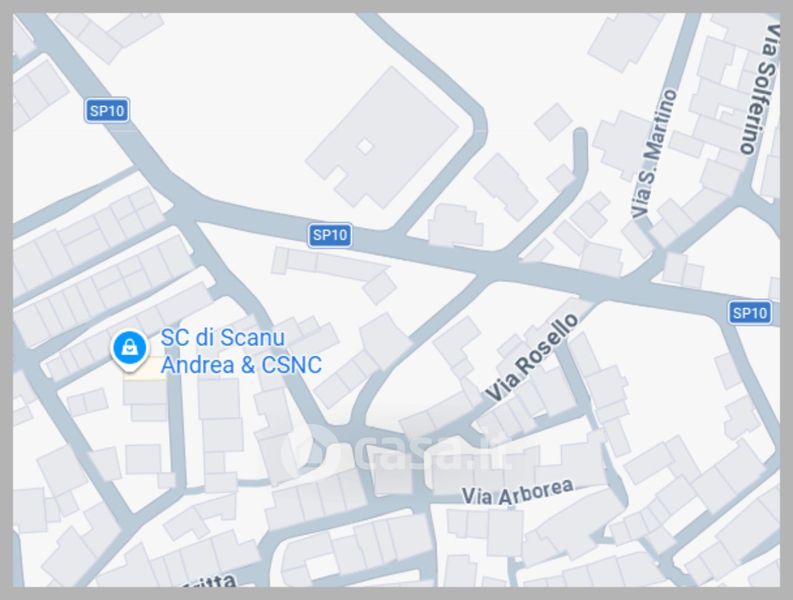This screenshot has height=600, width=793.
Task: Click the partially visible 'ritta' street label
Action: (x=210, y=581)
